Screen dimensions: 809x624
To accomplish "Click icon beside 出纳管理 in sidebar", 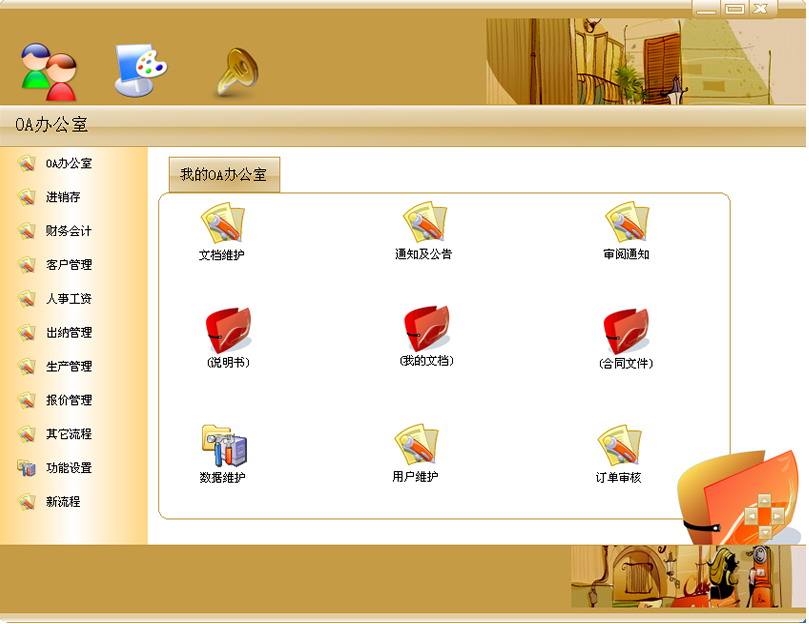I will tap(26, 332).
